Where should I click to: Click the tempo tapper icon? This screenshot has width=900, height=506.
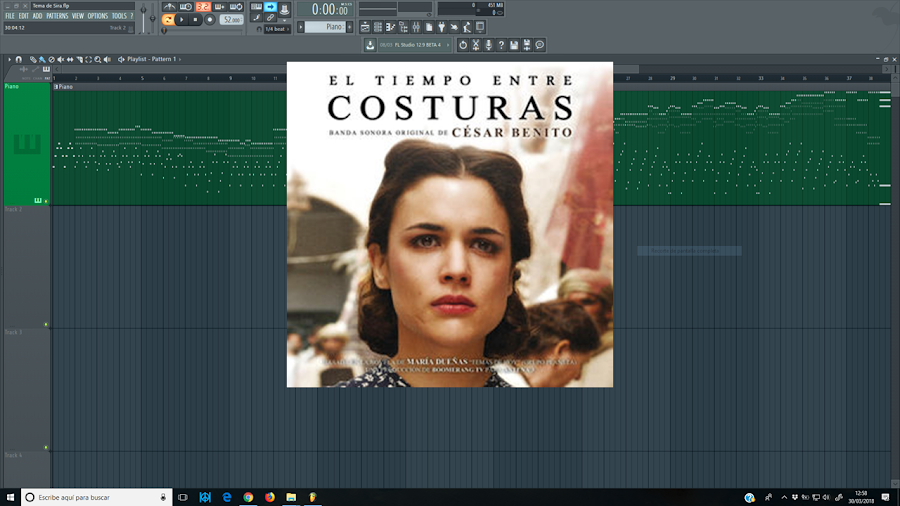pyautogui.click(x=454, y=27)
